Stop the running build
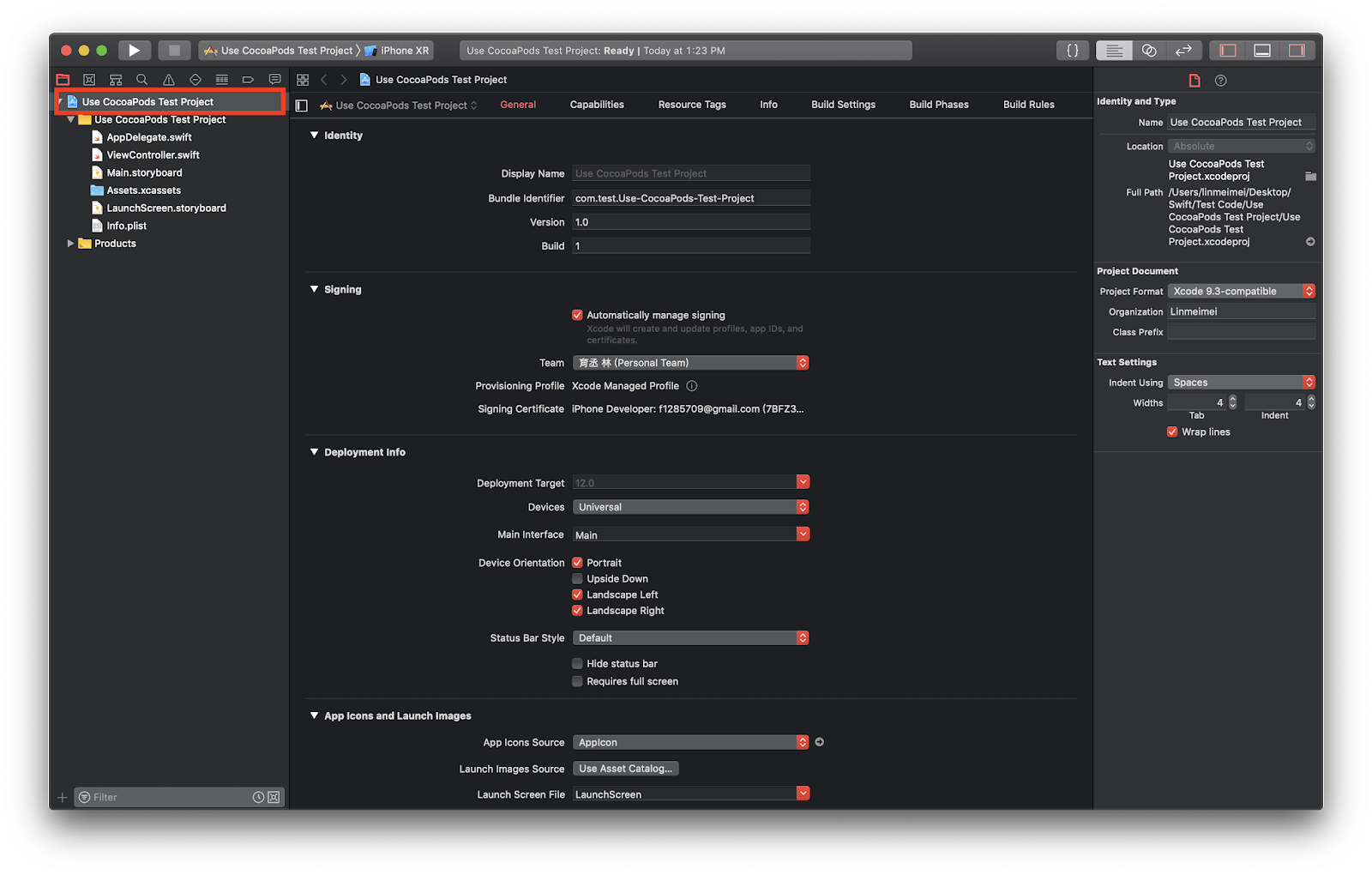1372x875 pixels. (x=174, y=51)
